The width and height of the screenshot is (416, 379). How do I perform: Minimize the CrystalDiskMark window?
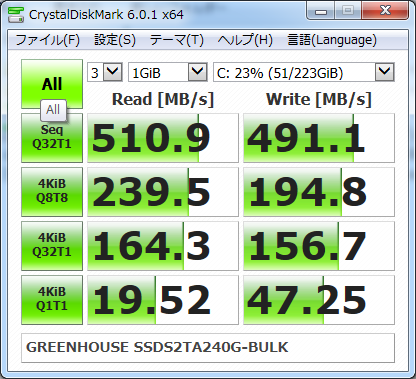point(321,11)
